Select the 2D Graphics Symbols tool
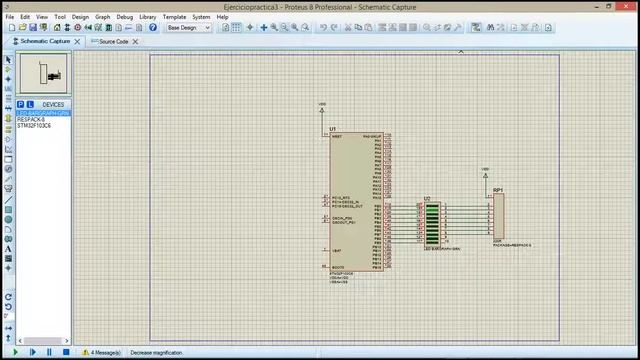 tap(8, 259)
